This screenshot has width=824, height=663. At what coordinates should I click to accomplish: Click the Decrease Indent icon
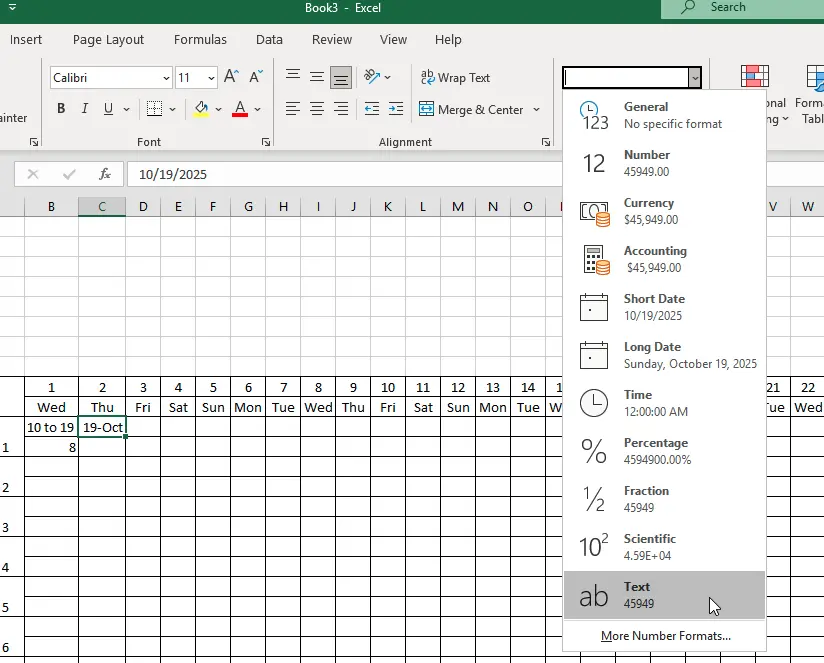(371, 109)
